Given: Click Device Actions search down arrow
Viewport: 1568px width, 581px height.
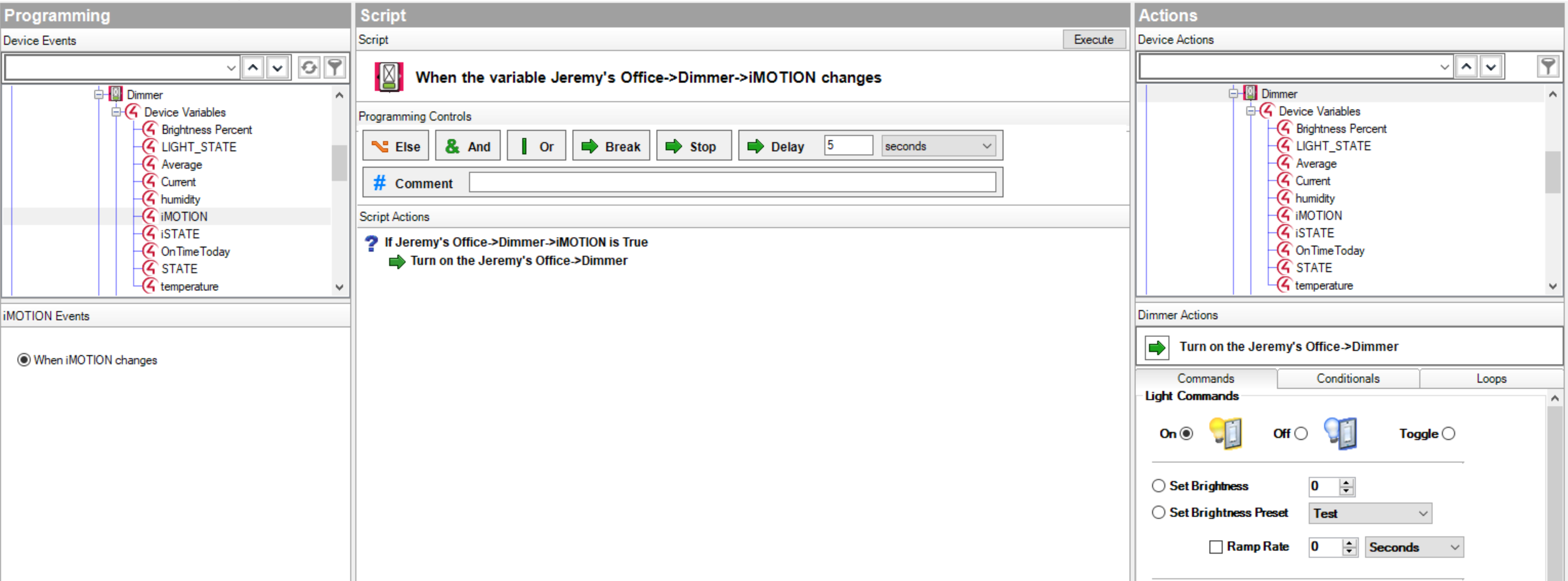Looking at the screenshot, I should (1491, 66).
